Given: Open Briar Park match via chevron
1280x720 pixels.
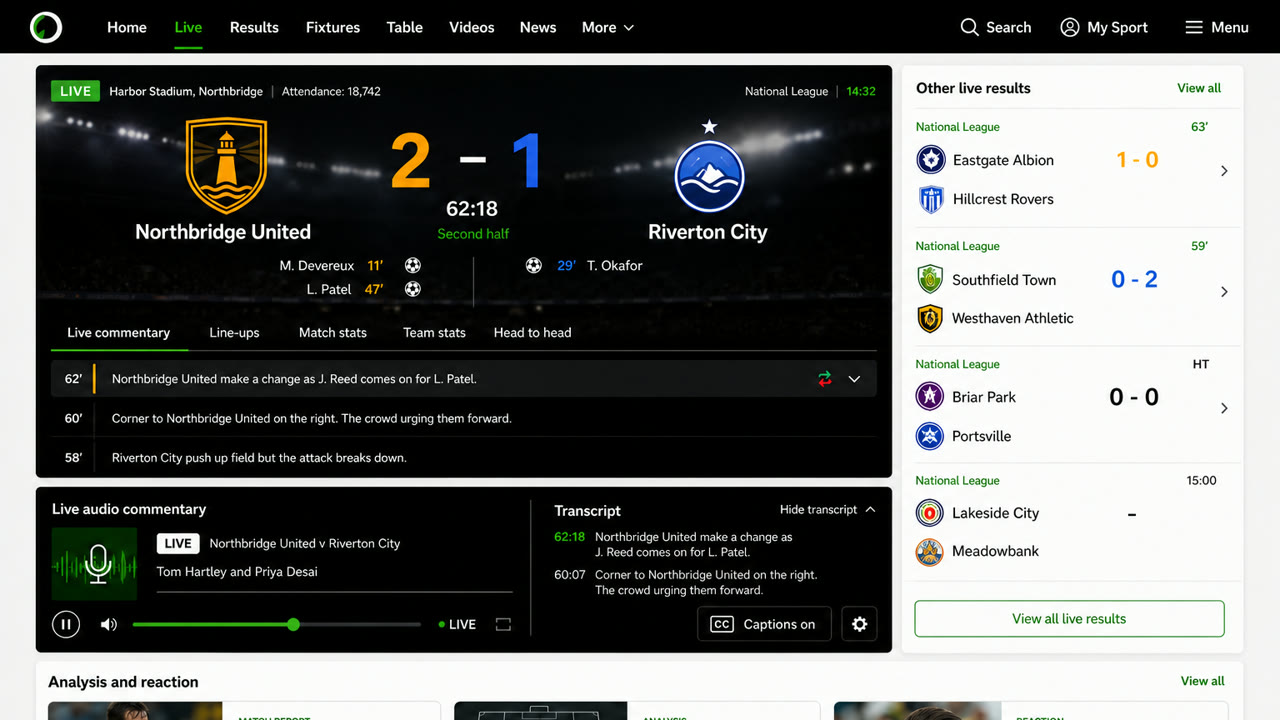Looking at the screenshot, I should pos(1224,408).
